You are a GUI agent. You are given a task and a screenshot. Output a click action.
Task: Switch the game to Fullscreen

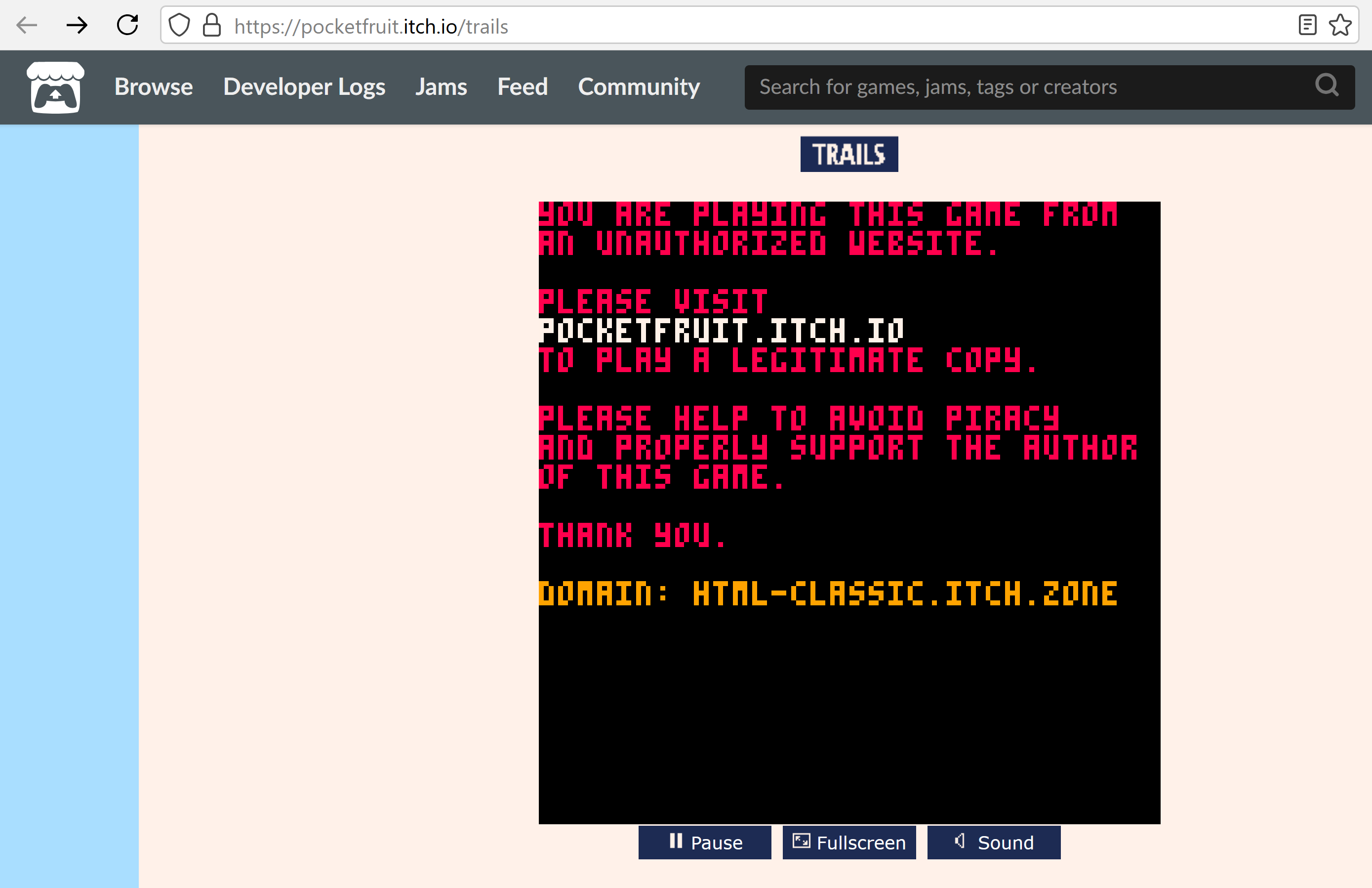pyautogui.click(x=849, y=843)
